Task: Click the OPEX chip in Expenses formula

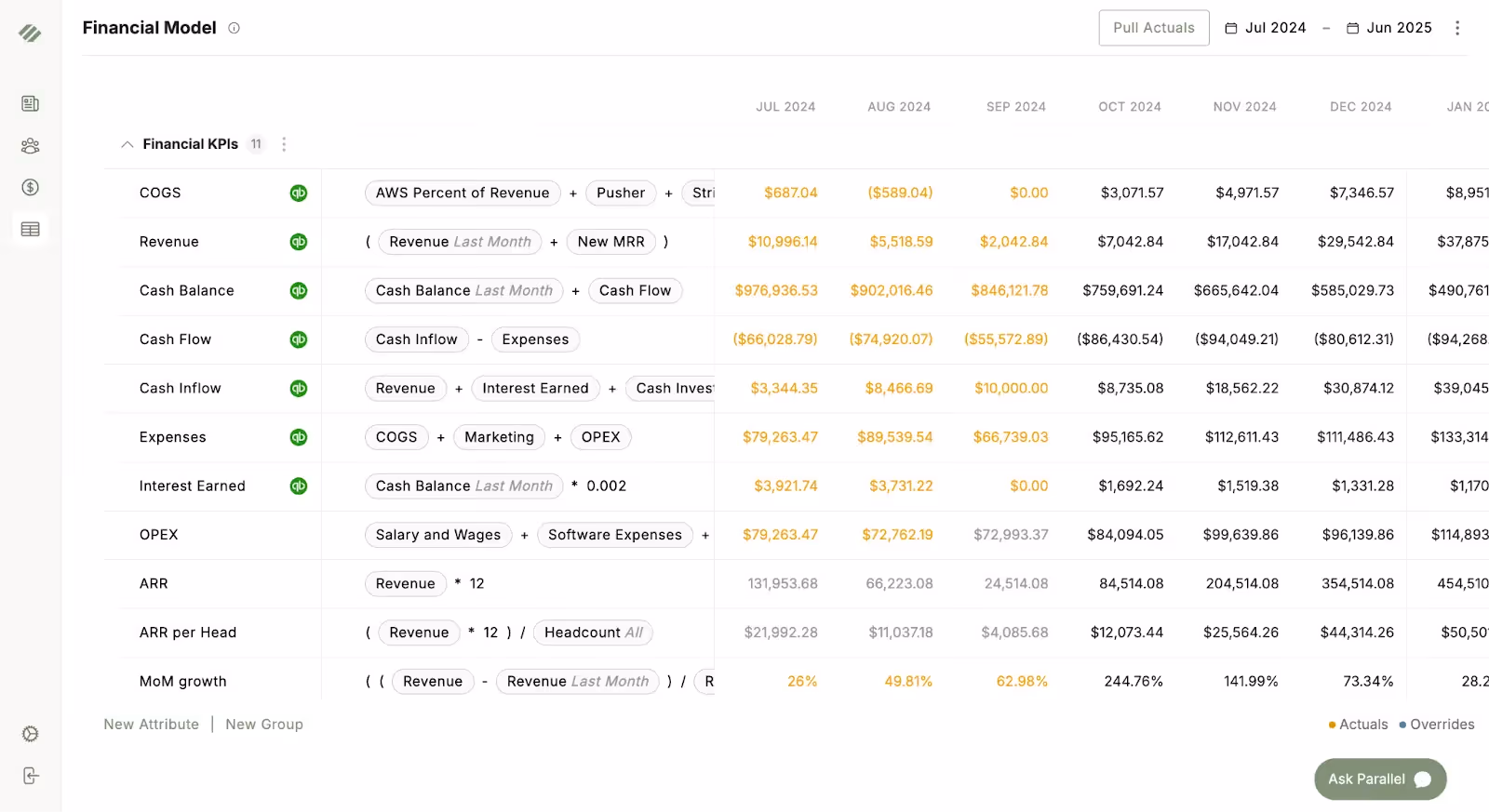Action: tap(600, 437)
